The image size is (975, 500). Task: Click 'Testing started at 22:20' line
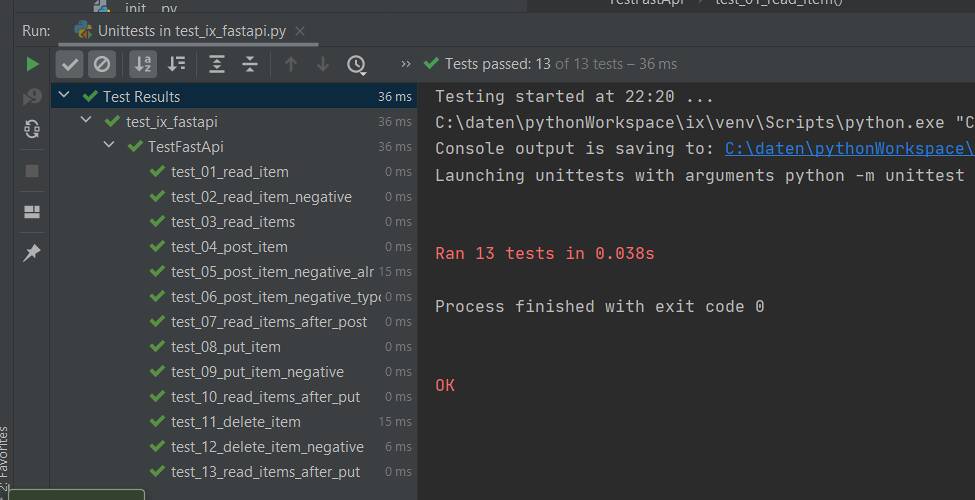(574, 96)
